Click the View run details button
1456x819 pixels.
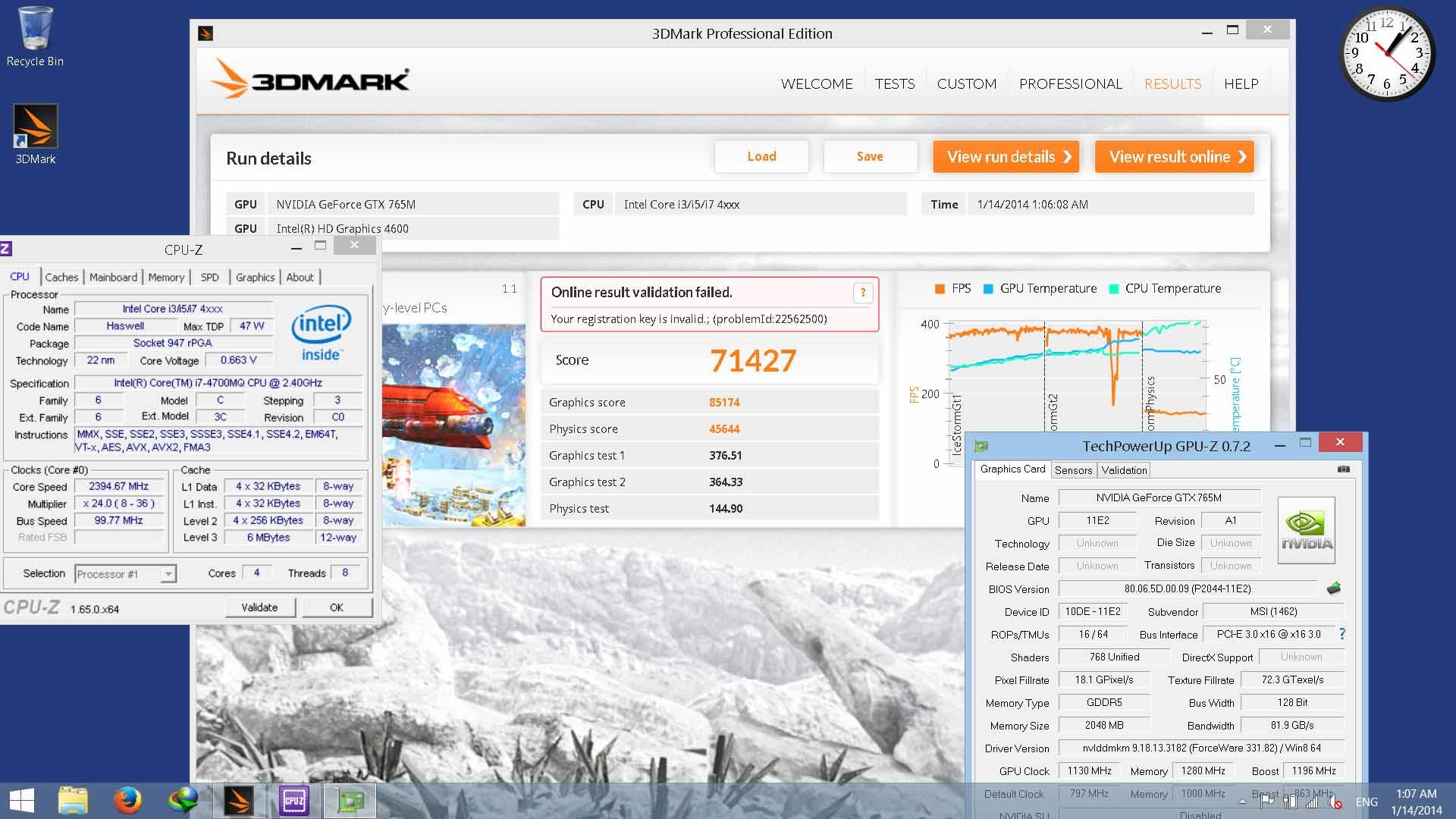click(x=1006, y=157)
